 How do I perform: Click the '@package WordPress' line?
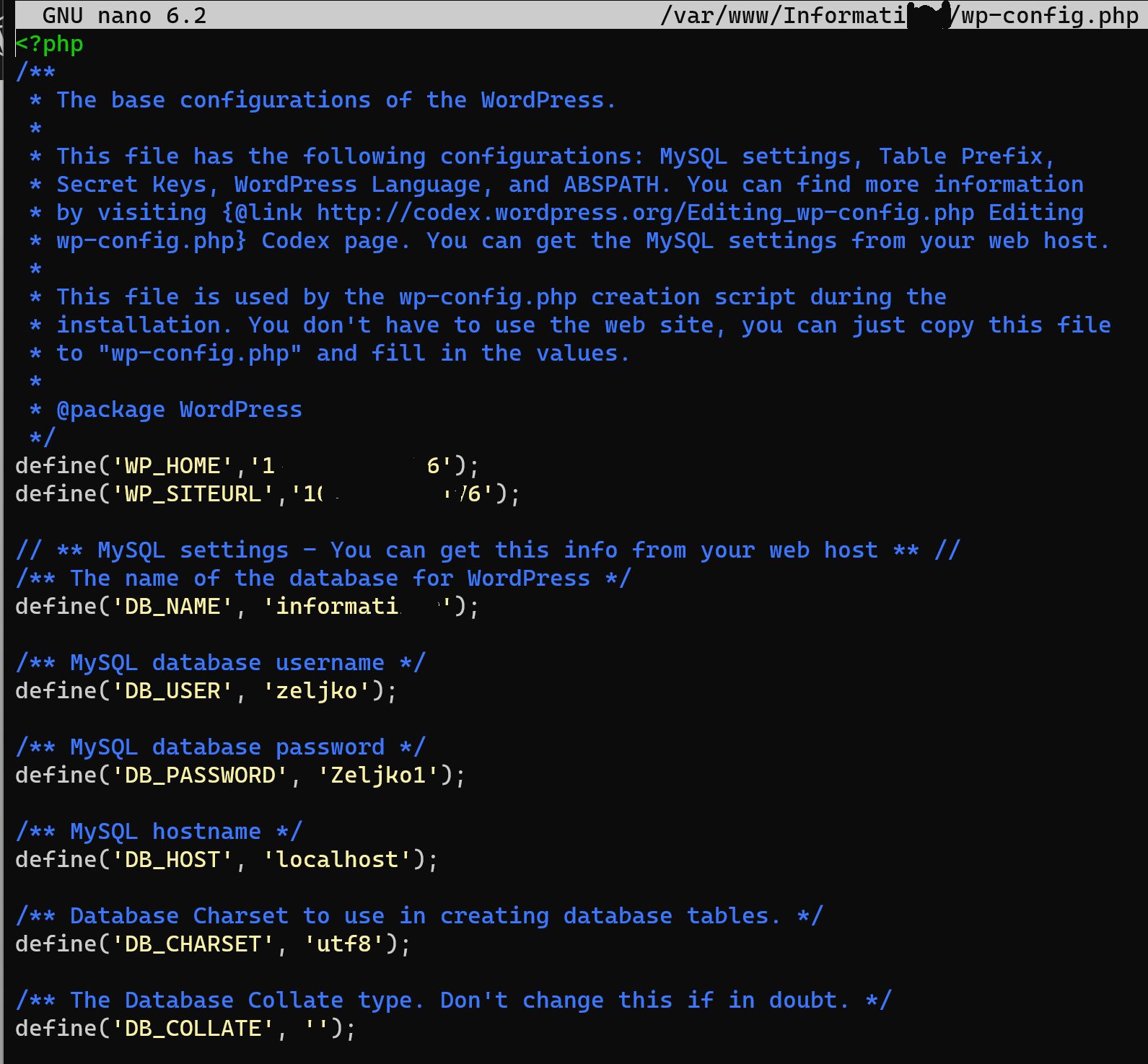[179, 410]
